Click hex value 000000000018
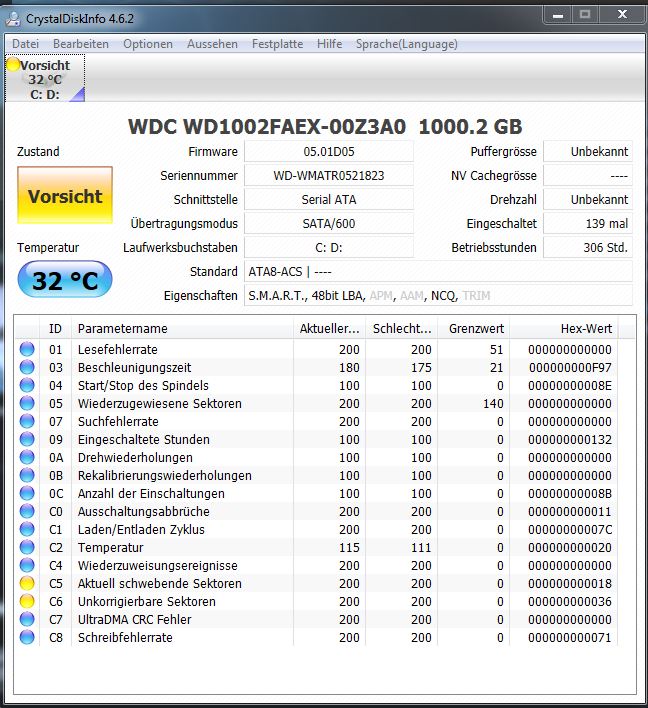 570,583
